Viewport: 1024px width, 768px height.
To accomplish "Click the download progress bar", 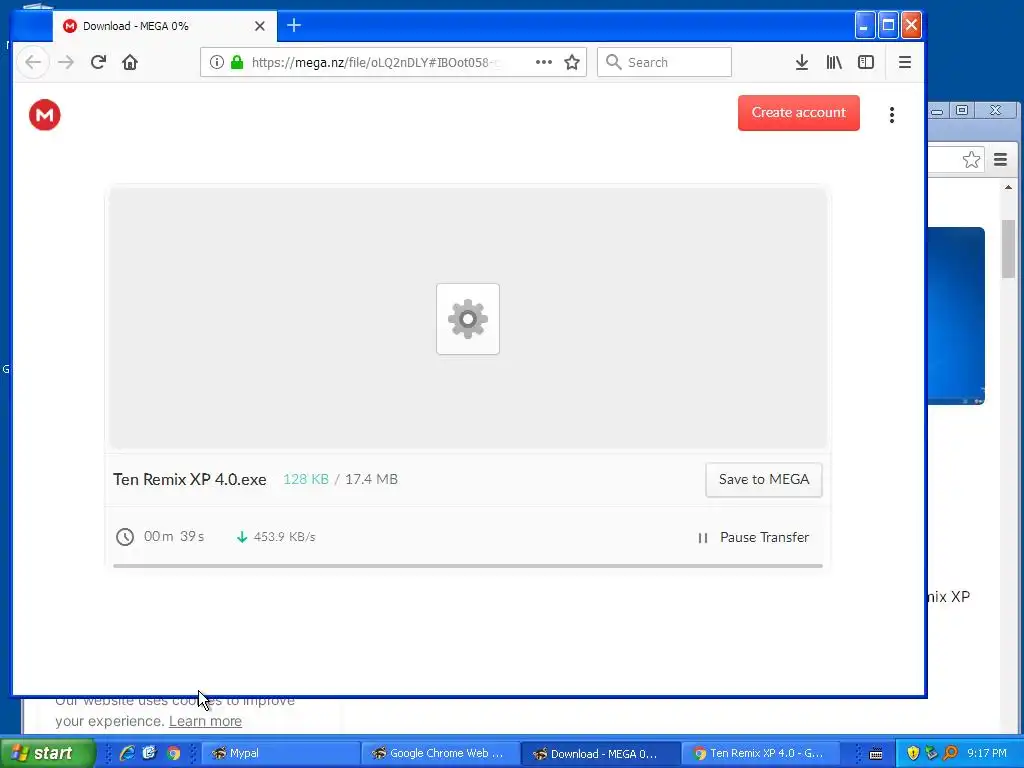I will [468, 566].
